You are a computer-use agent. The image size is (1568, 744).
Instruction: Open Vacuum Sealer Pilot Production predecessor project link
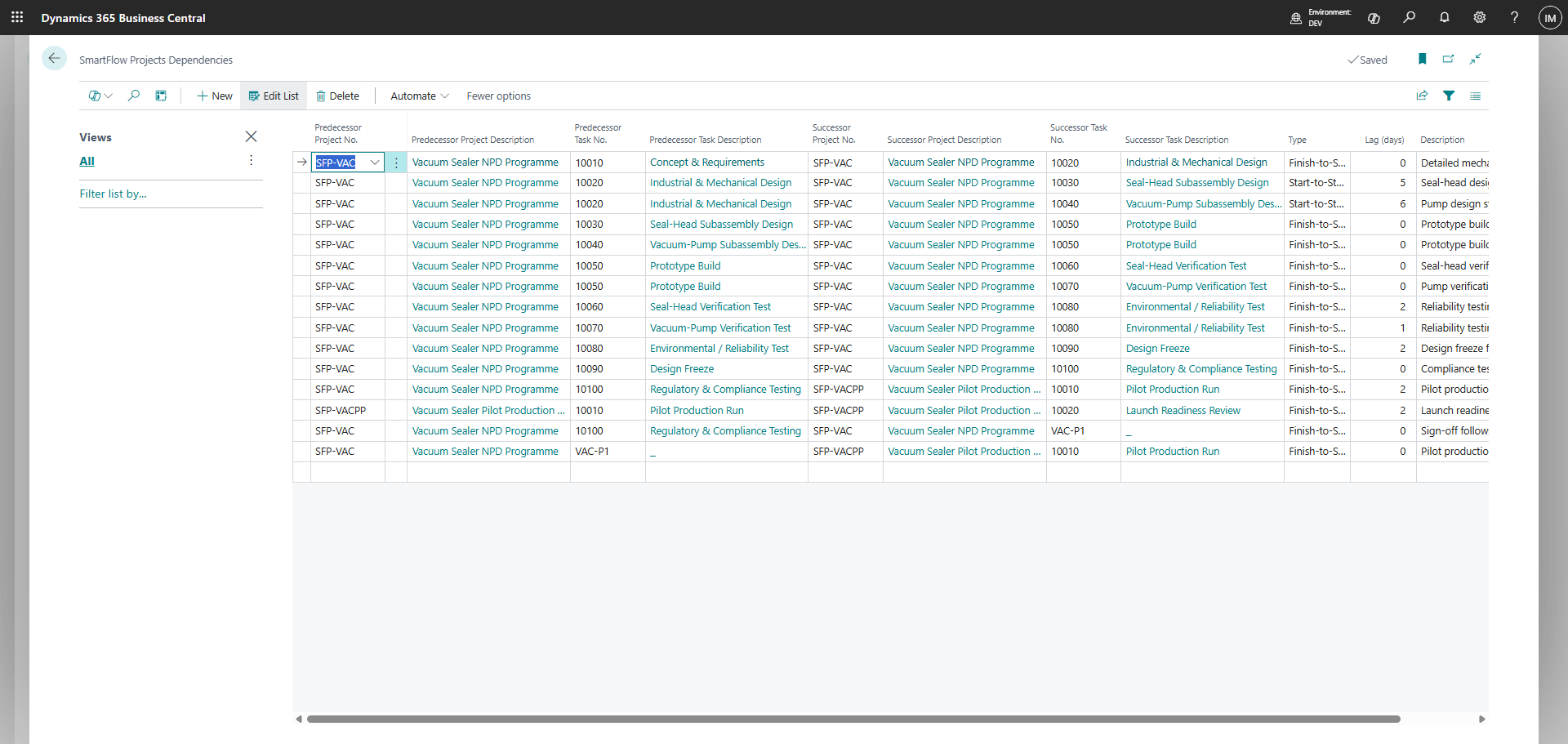pyautogui.click(x=488, y=410)
